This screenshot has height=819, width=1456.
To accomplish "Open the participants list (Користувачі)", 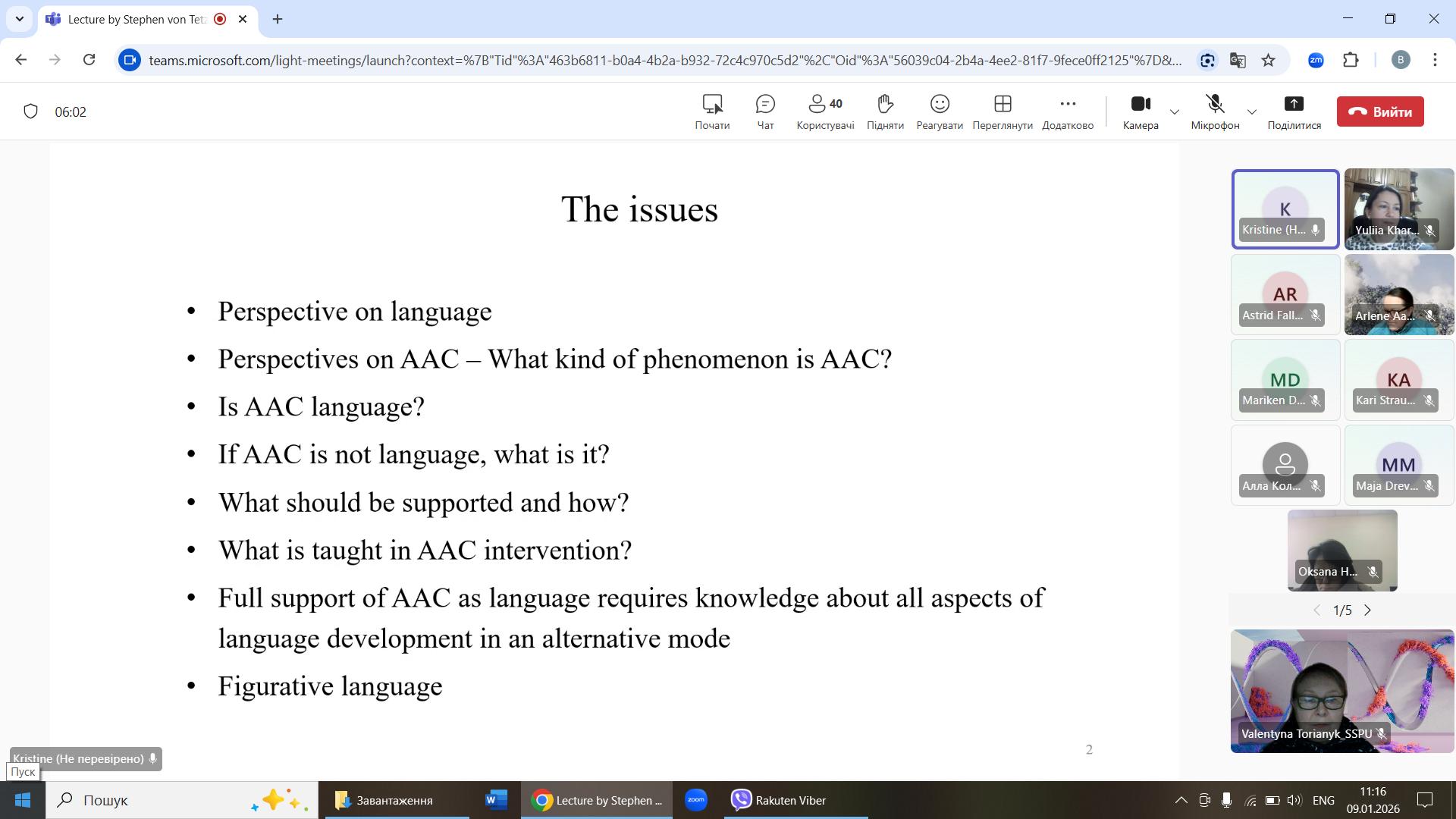I will coord(824,111).
